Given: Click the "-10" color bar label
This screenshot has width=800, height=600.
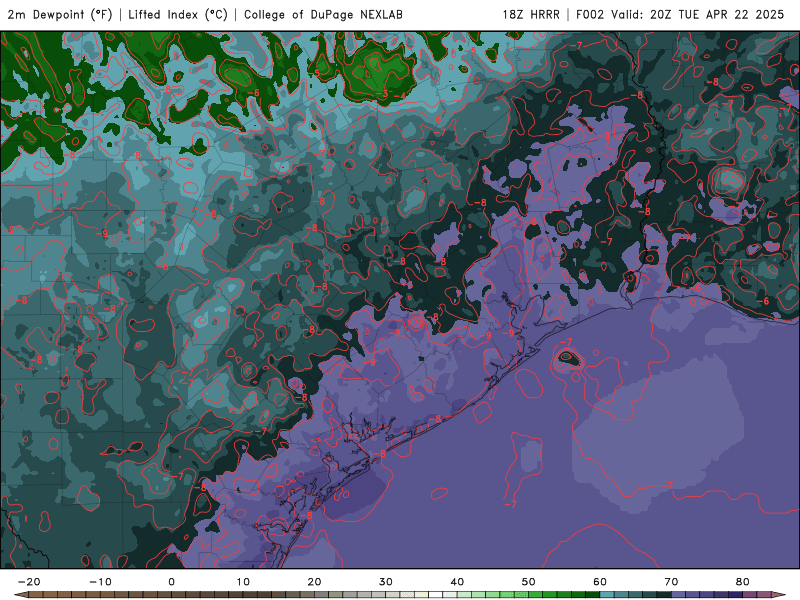Looking at the screenshot, I should [100, 582].
